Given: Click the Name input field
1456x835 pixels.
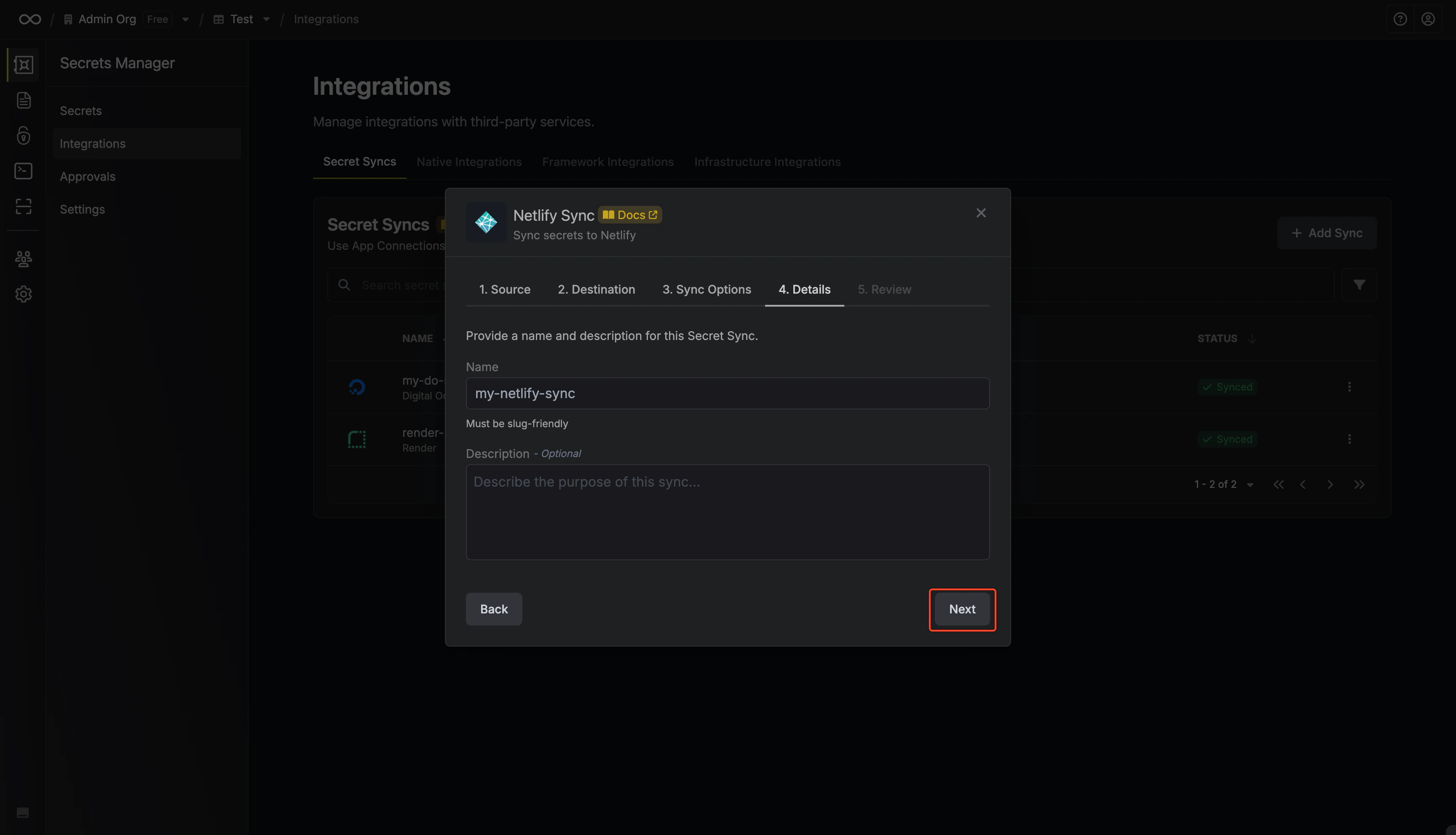Looking at the screenshot, I should (728, 393).
